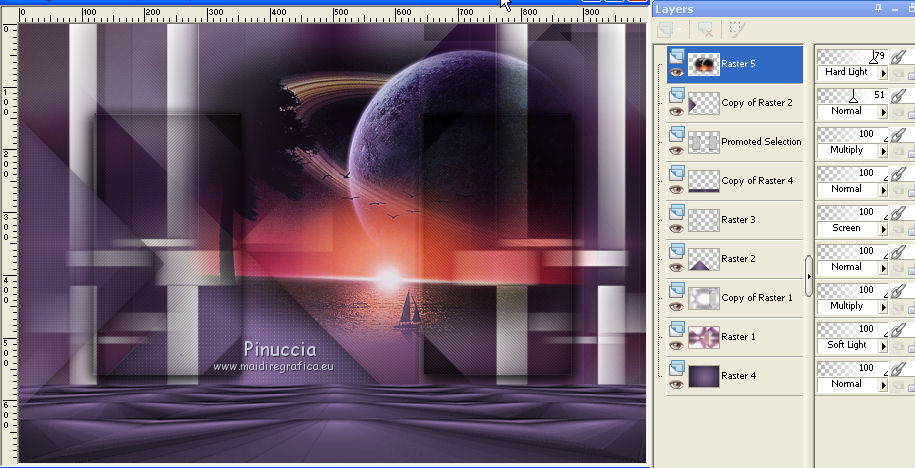Toggle the layer link icon for Raster 2
This screenshot has width=915, height=468.
pos(898,252)
